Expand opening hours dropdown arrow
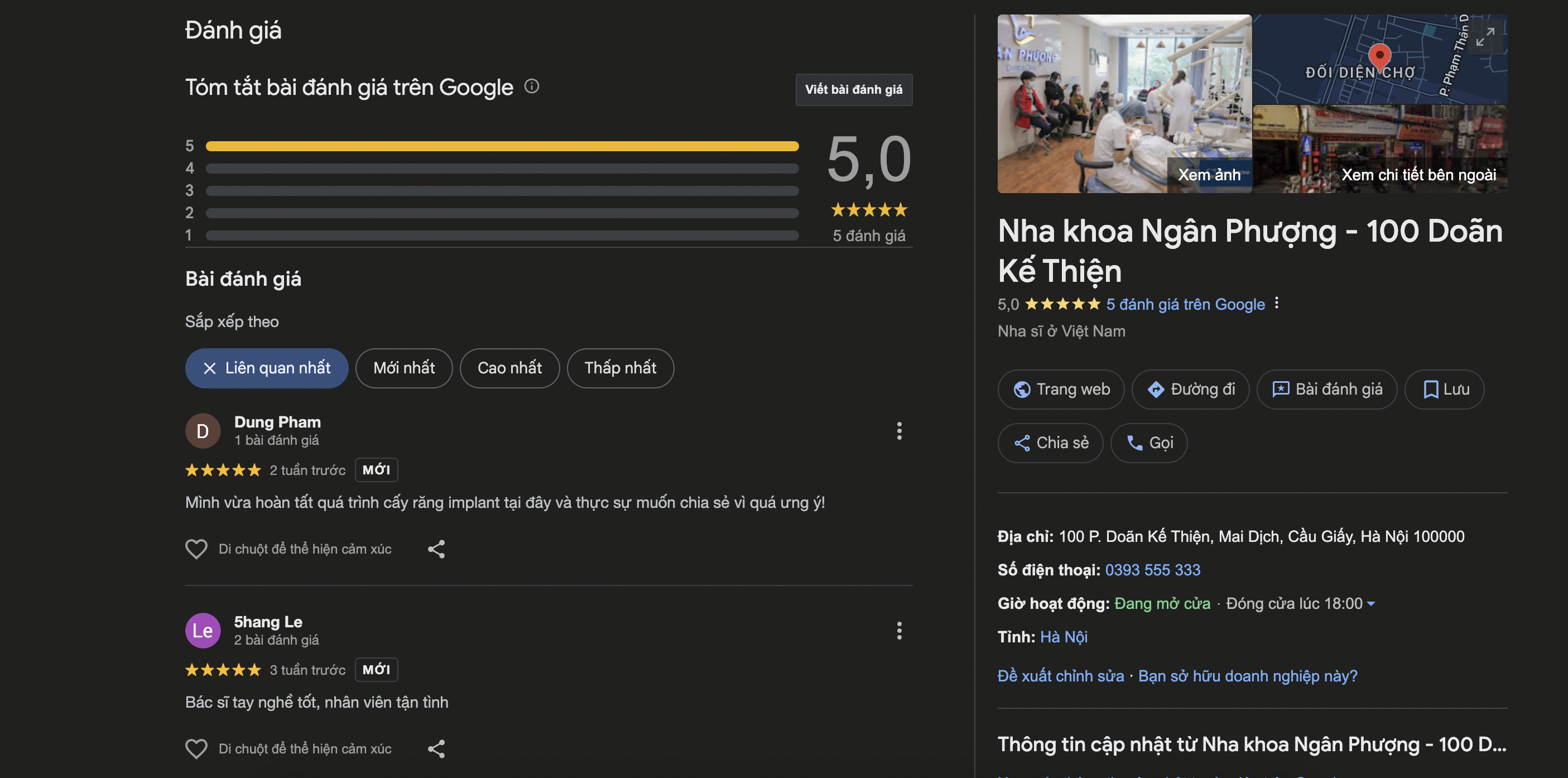This screenshot has height=778, width=1568. coord(1371,603)
